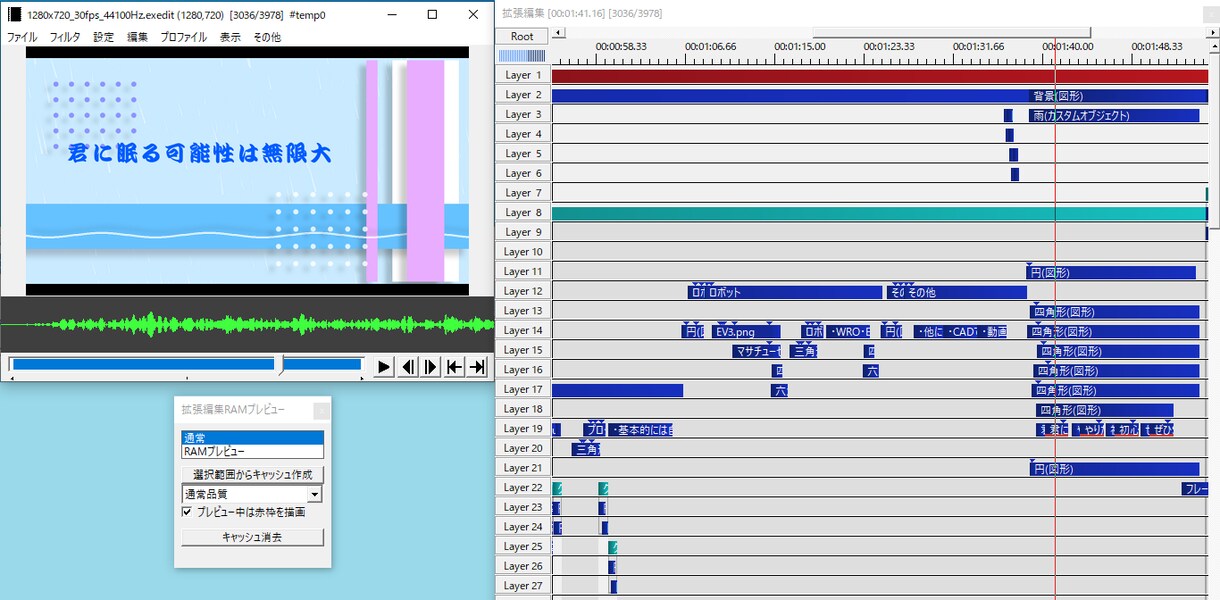Click the preview frame seek slider

(x=185, y=365)
